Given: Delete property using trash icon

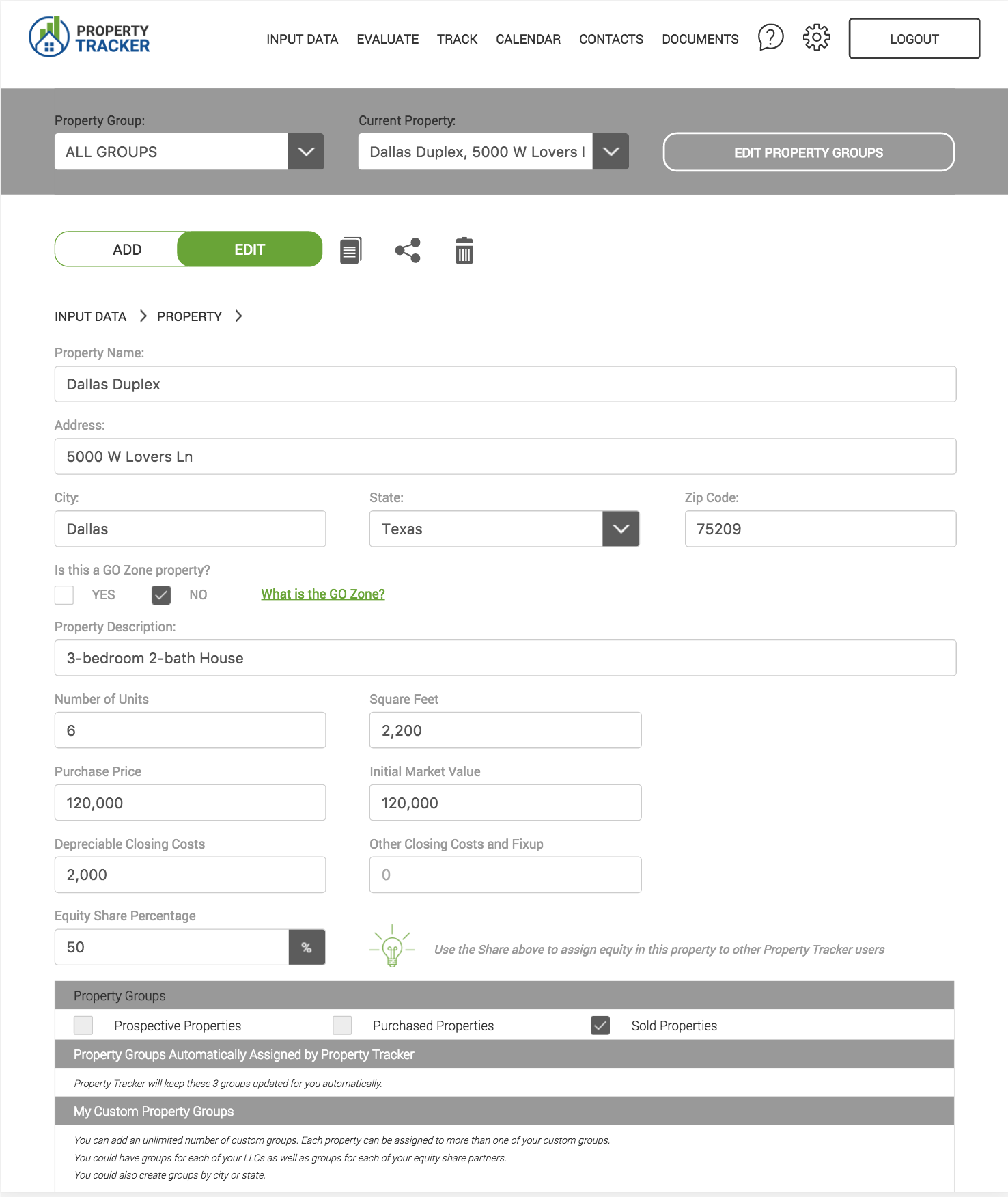Looking at the screenshot, I should point(464,251).
